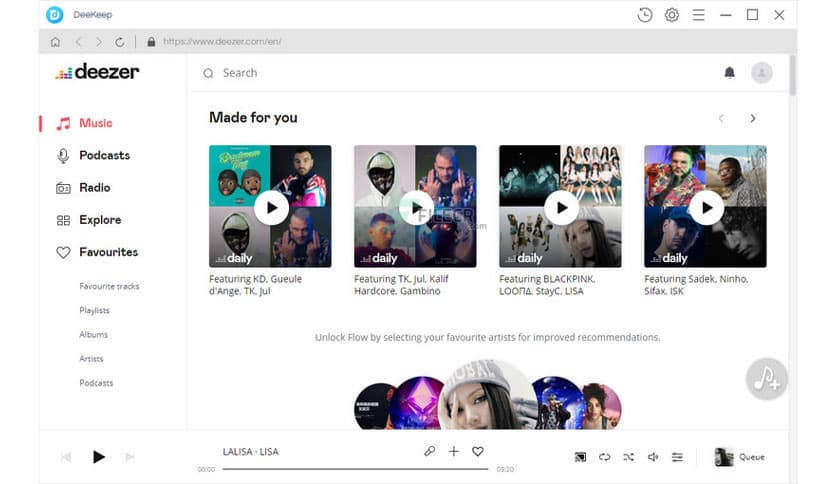Image resolution: width=836 pixels, height=484 pixels.
Task: Click the Deezer address URL field
Action: [x=222, y=42]
